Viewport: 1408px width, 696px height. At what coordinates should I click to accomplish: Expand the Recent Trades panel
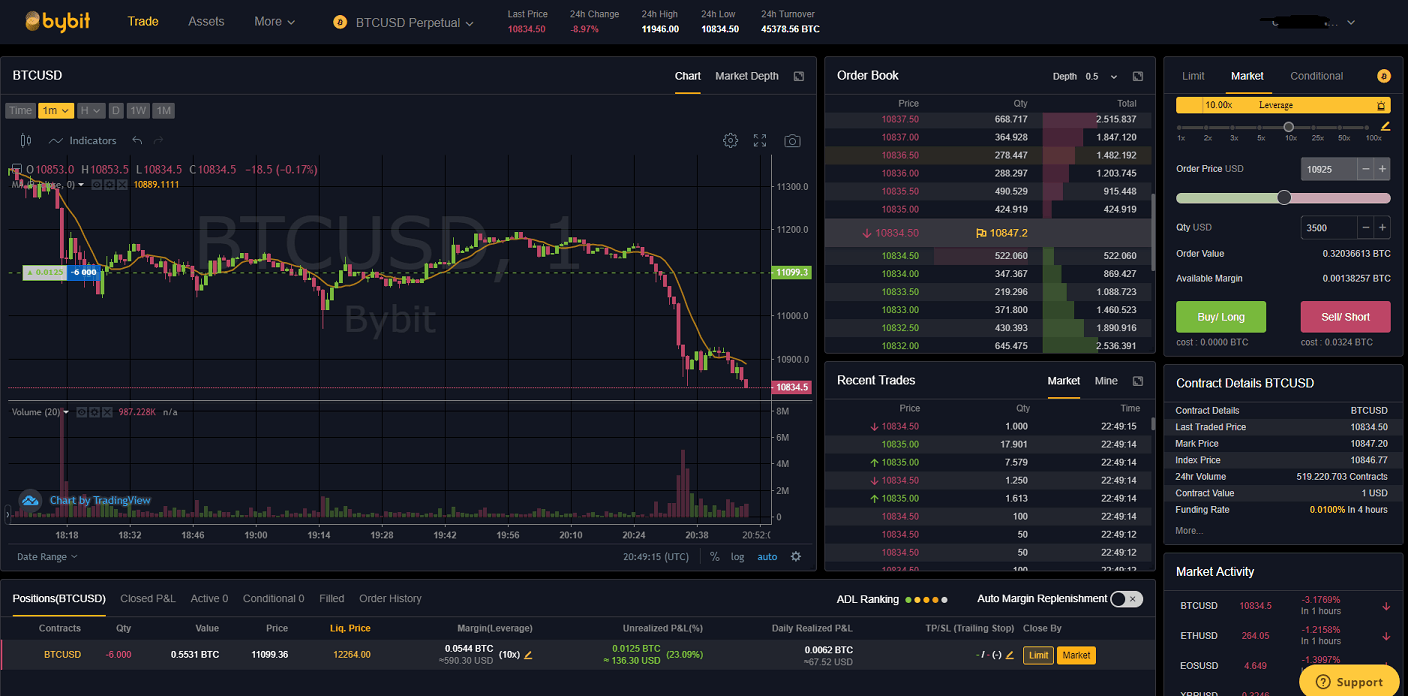click(x=1138, y=381)
